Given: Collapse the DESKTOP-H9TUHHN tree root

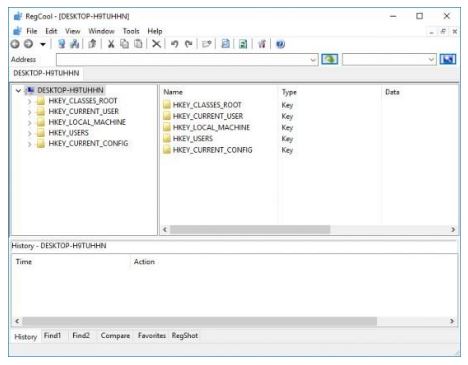Looking at the screenshot, I should (x=18, y=90).
